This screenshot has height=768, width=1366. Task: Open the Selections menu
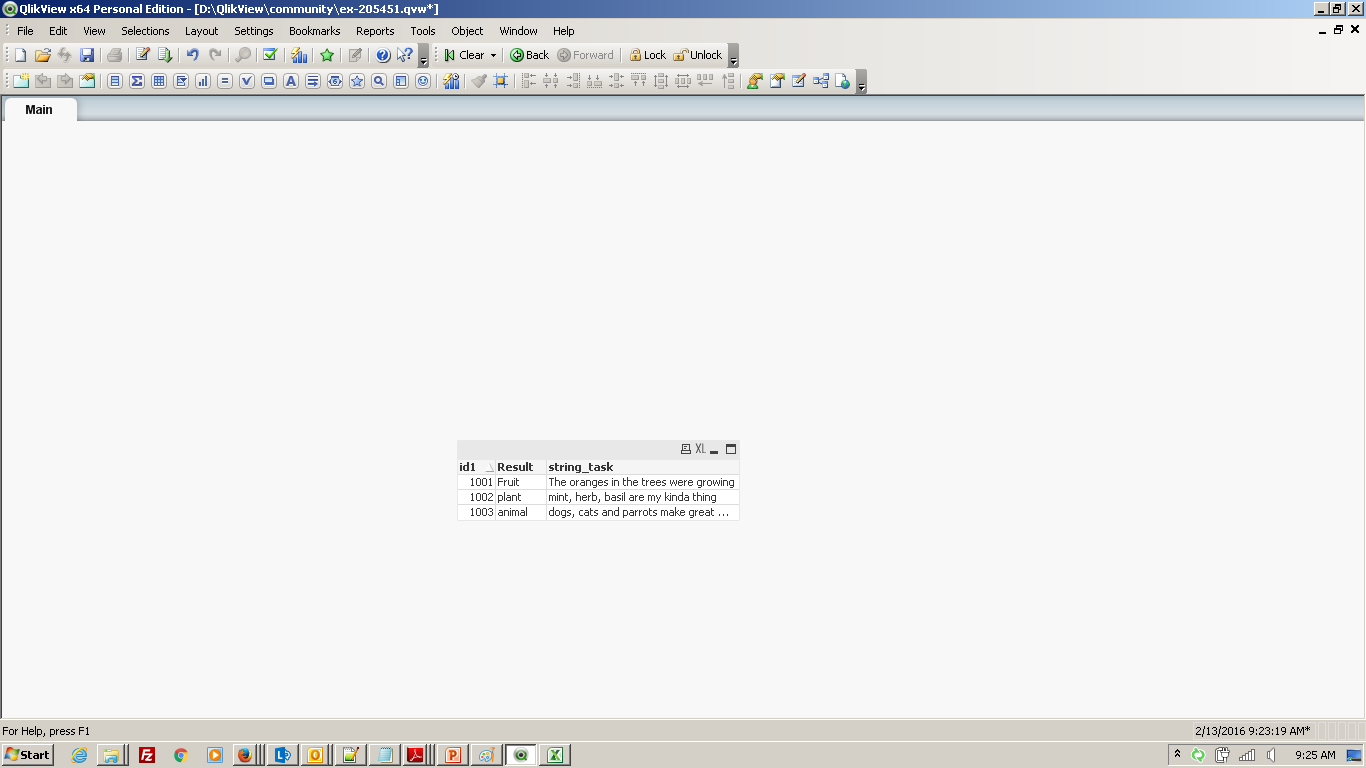click(x=145, y=31)
